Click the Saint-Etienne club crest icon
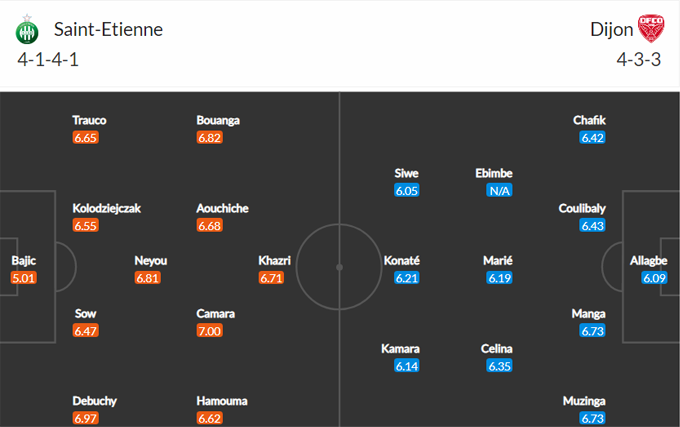 [26, 31]
